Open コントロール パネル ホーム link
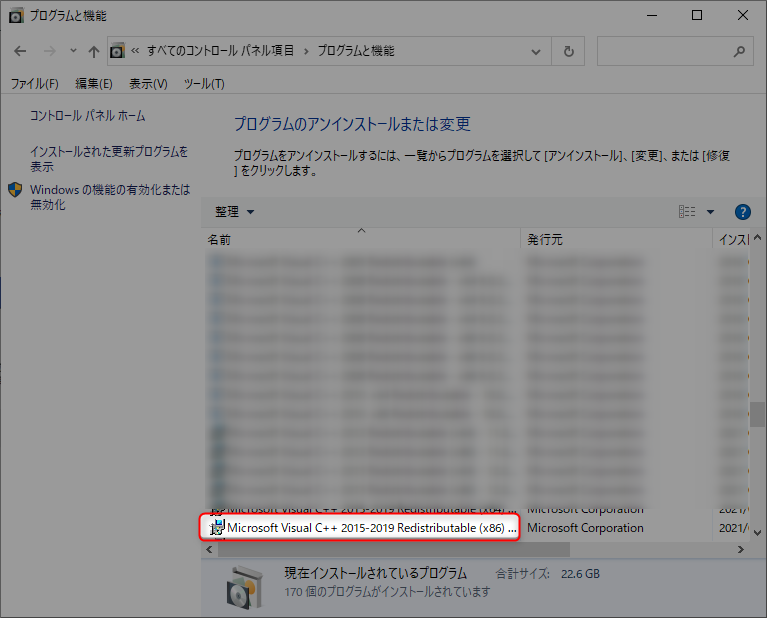This screenshot has height=618, width=767. pos(88,116)
